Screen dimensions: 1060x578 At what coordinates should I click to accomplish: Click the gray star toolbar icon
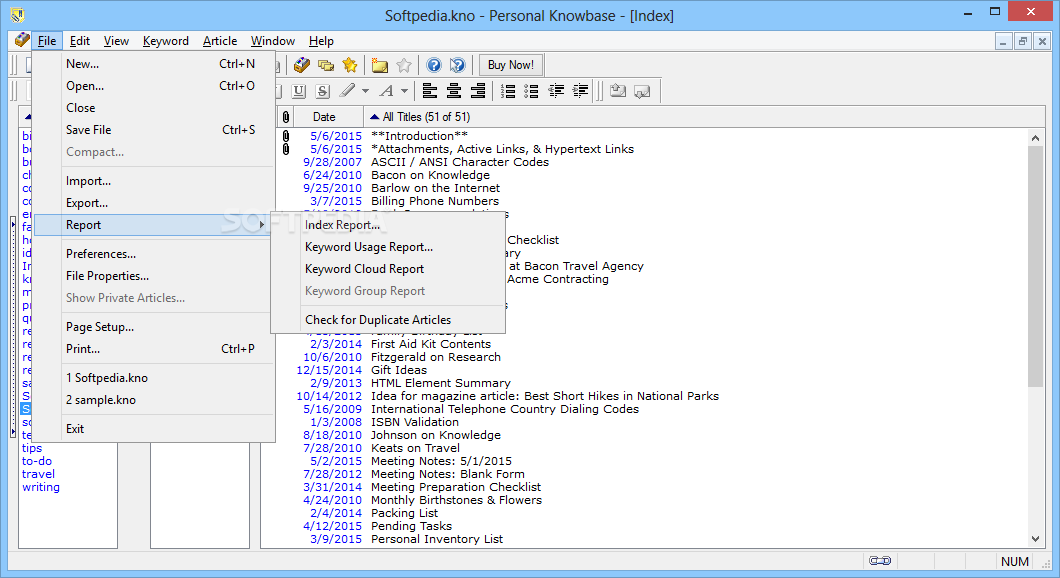tap(404, 65)
